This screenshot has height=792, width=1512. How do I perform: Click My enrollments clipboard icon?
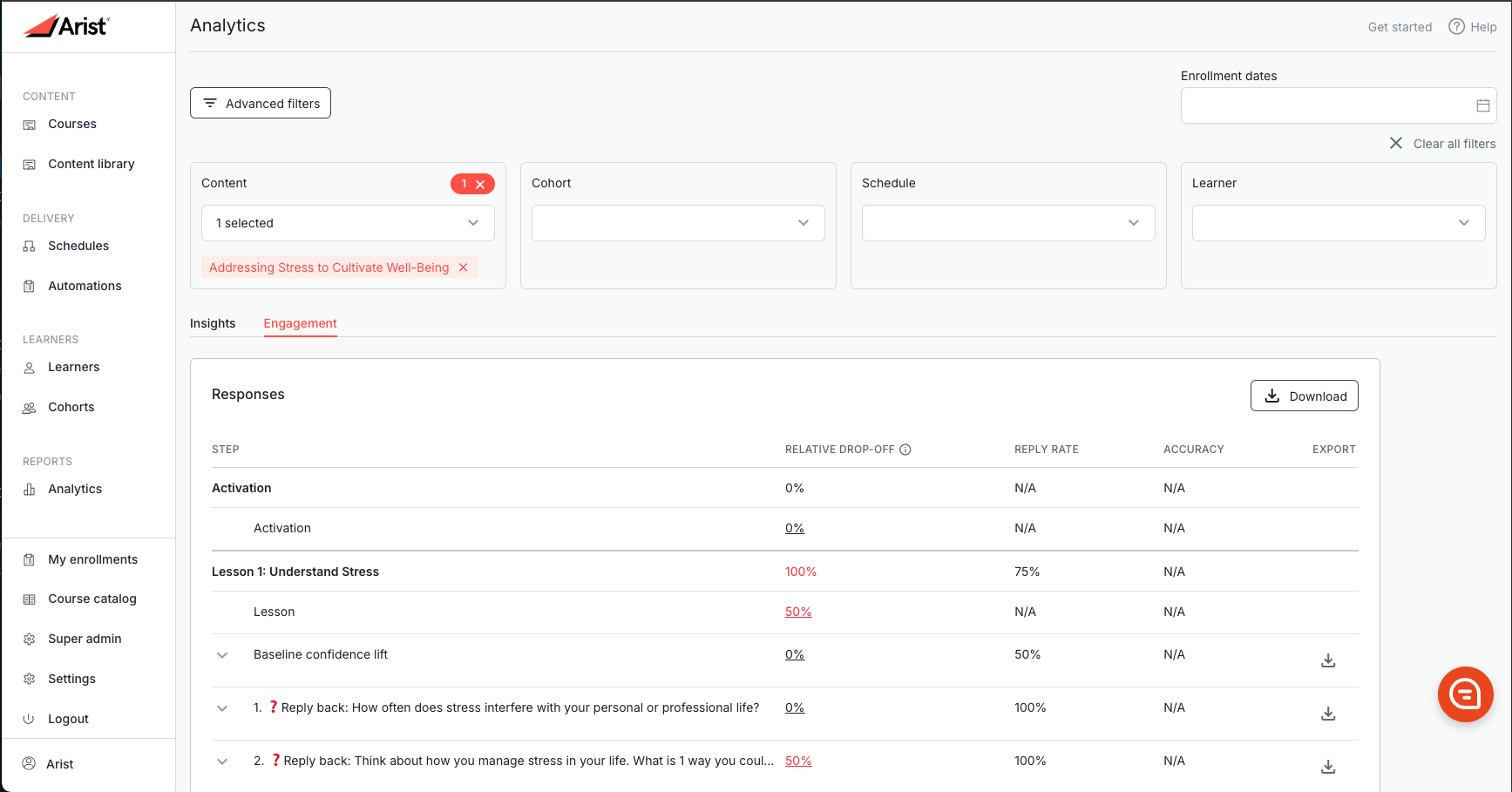[29, 560]
